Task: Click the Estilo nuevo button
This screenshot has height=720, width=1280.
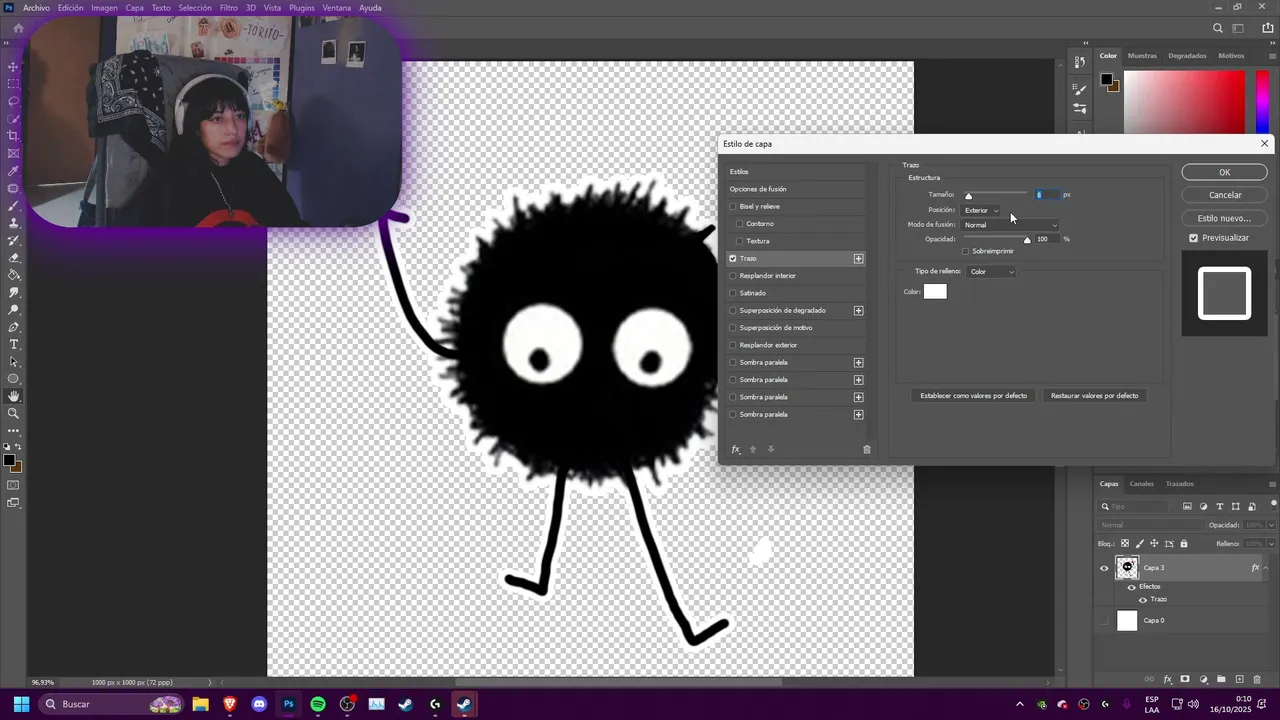Action: tap(1224, 218)
